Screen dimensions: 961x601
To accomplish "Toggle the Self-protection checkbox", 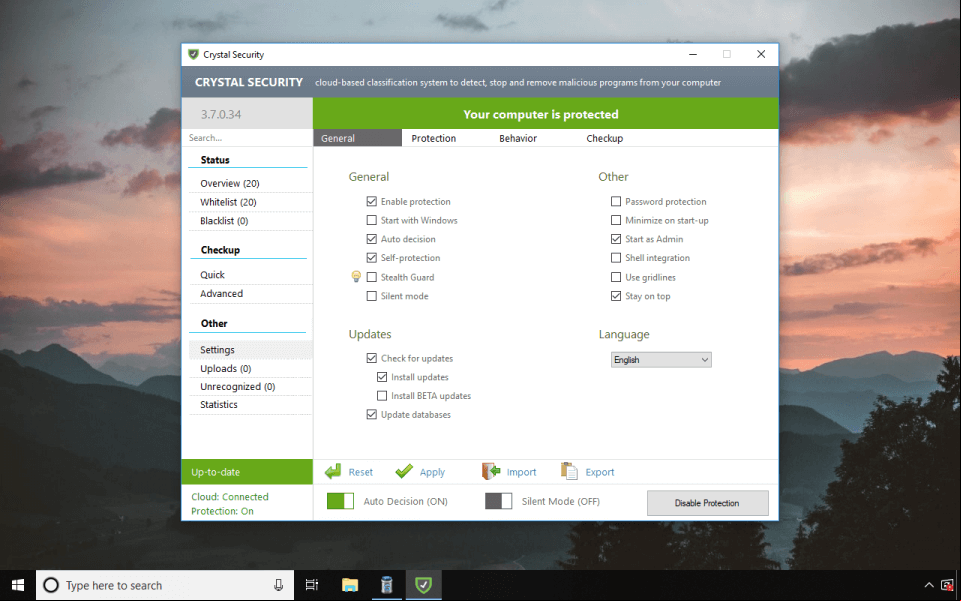I will 371,257.
